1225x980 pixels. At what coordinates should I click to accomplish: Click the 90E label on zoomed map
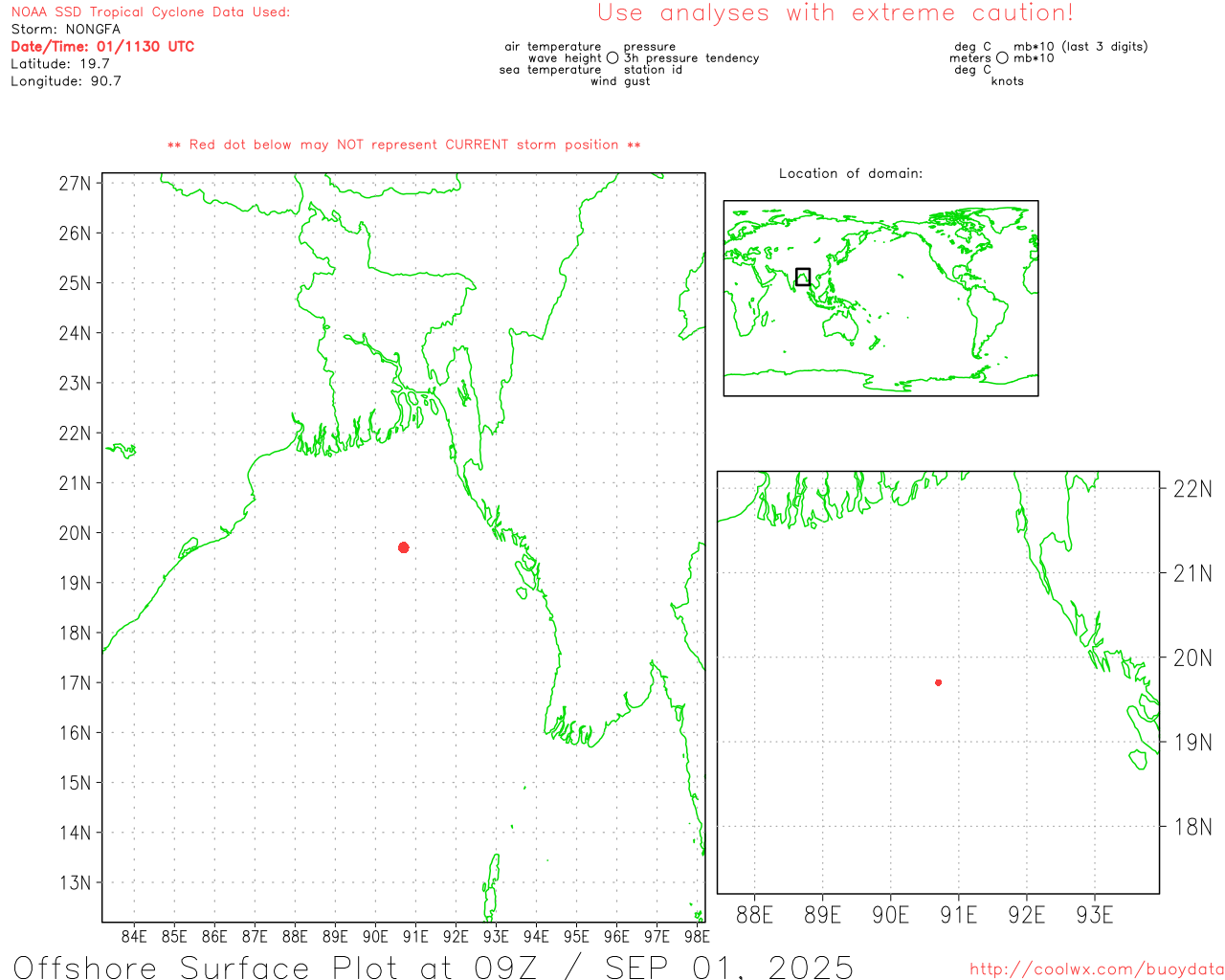[890, 915]
